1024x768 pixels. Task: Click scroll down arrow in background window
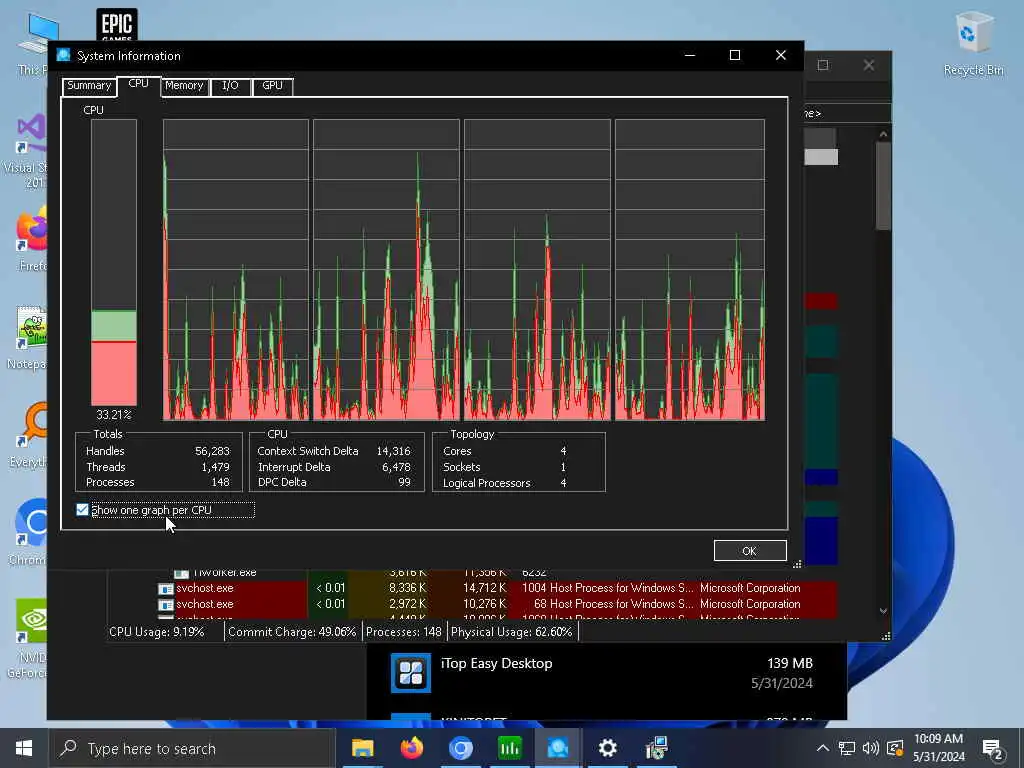(x=883, y=611)
